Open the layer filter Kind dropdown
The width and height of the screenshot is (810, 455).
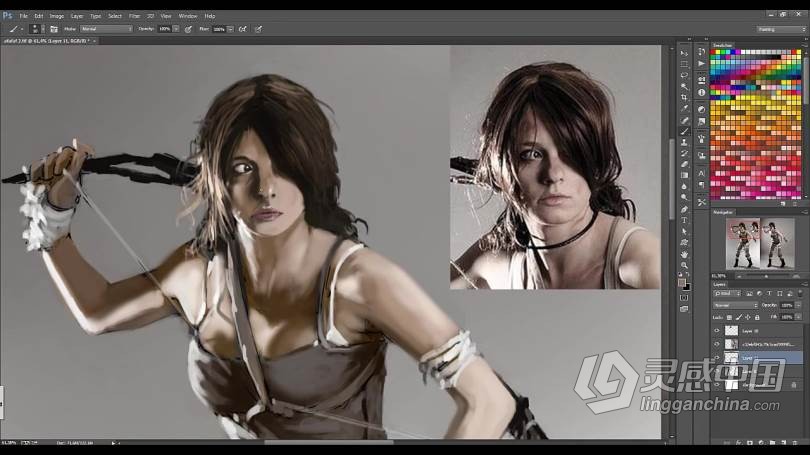(727, 293)
